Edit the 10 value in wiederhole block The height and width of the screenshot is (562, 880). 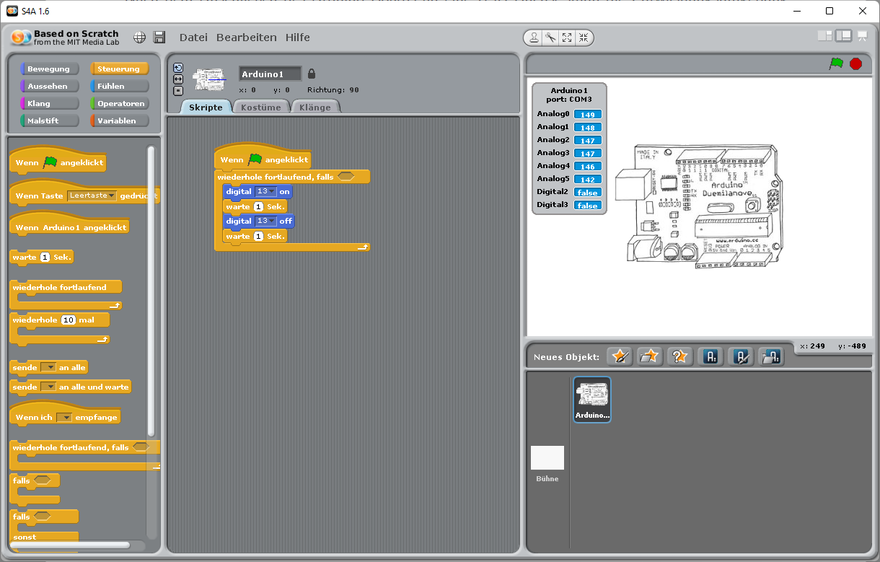click(68, 320)
